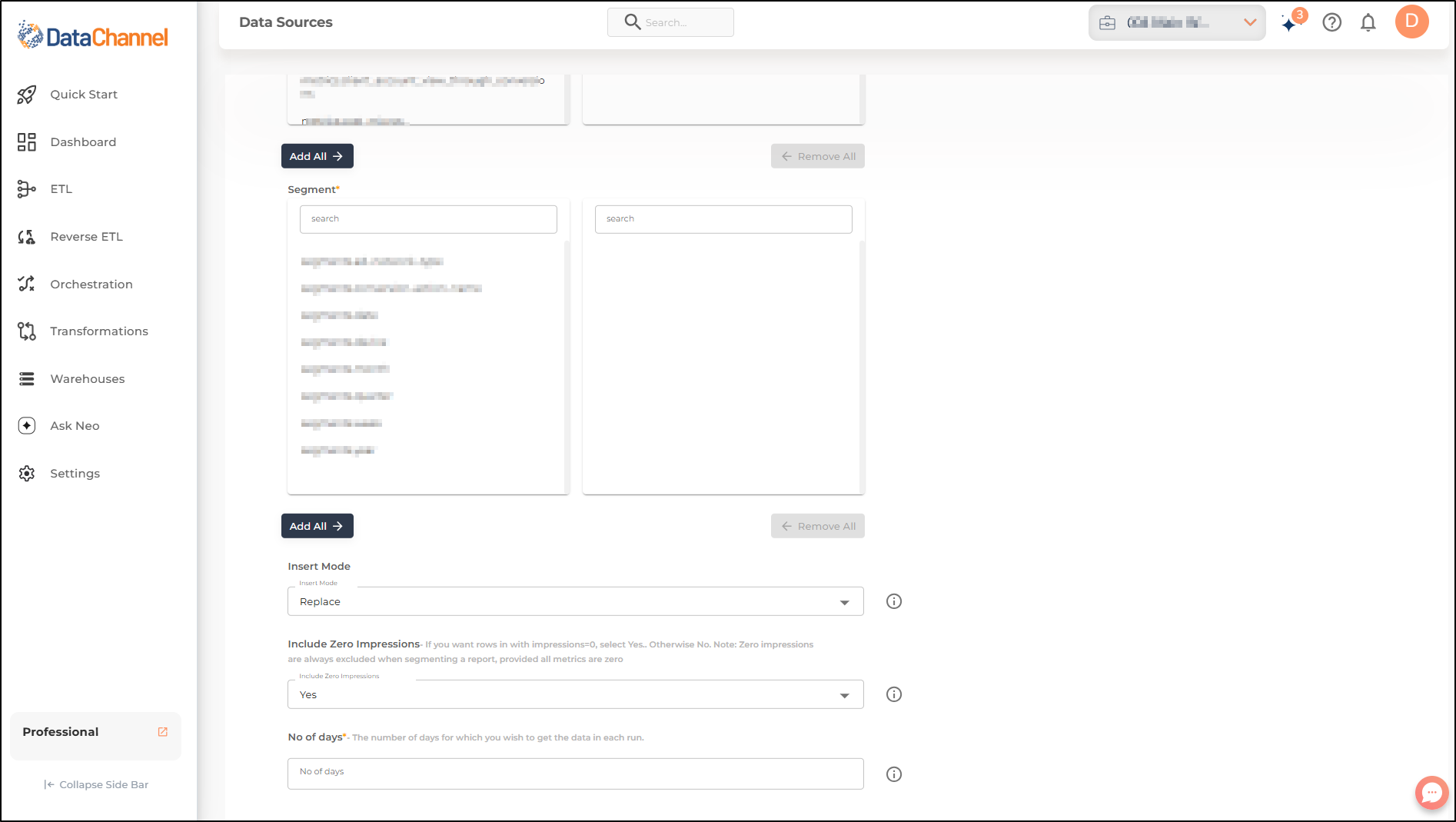The image size is (1456, 822).
Task: Open Professional plan external link icon
Action: tap(163, 732)
